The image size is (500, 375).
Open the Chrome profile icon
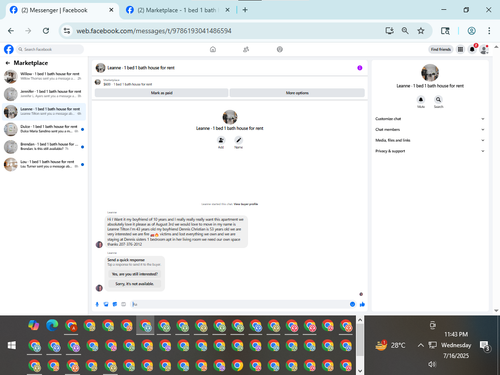pos(471,31)
